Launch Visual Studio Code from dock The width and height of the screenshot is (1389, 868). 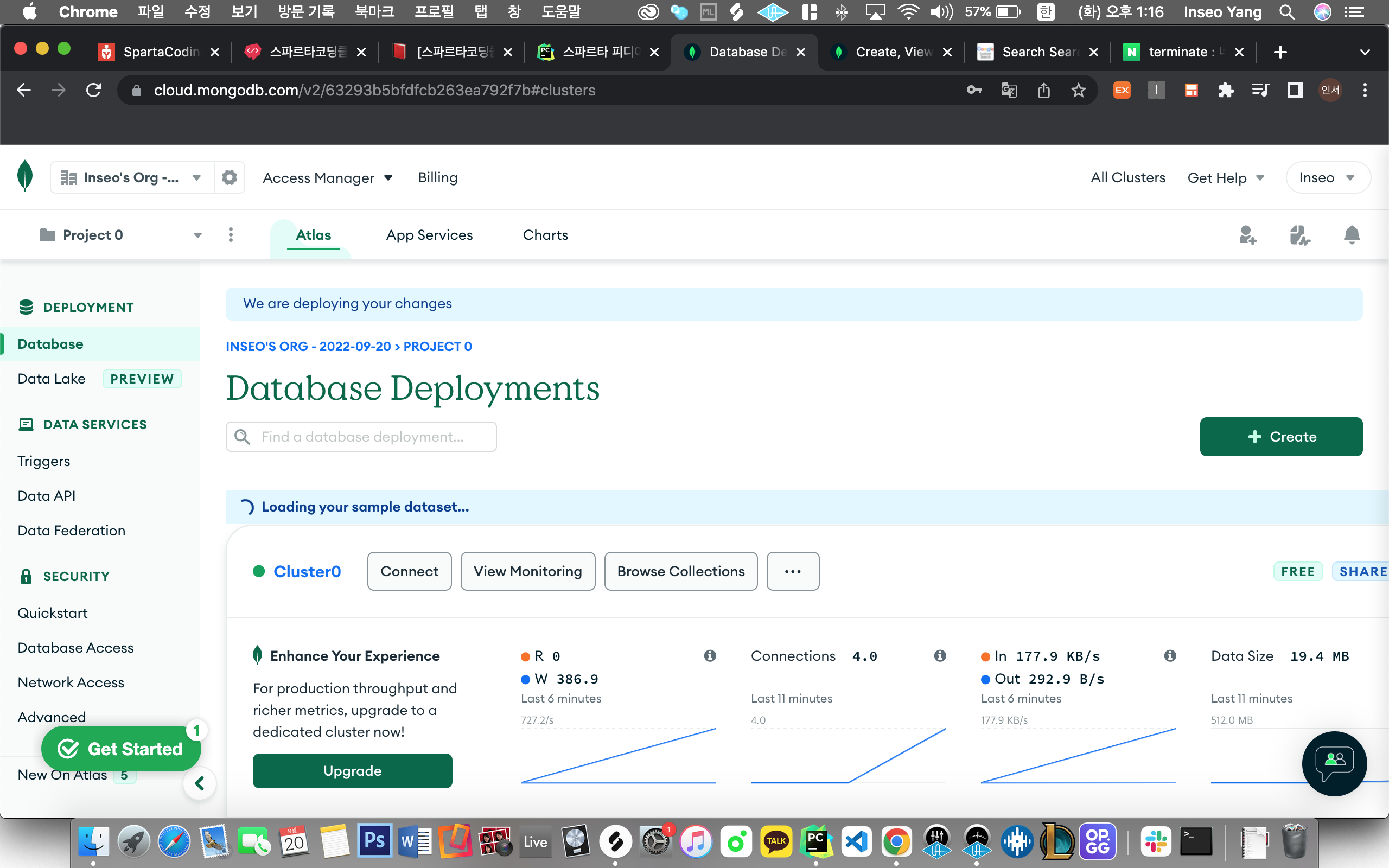tap(856, 841)
